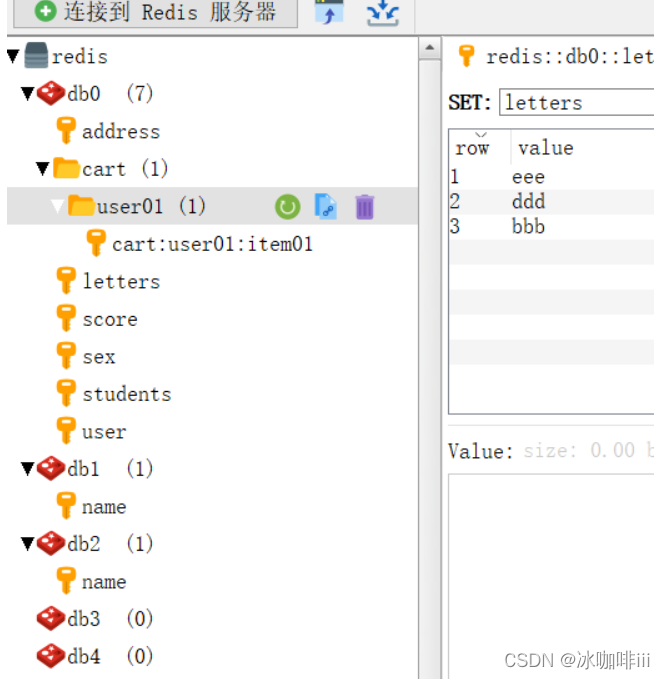The width and height of the screenshot is (665, 679).
Task: Click key icon beside name under db1
Action: (x=66, y=505)
